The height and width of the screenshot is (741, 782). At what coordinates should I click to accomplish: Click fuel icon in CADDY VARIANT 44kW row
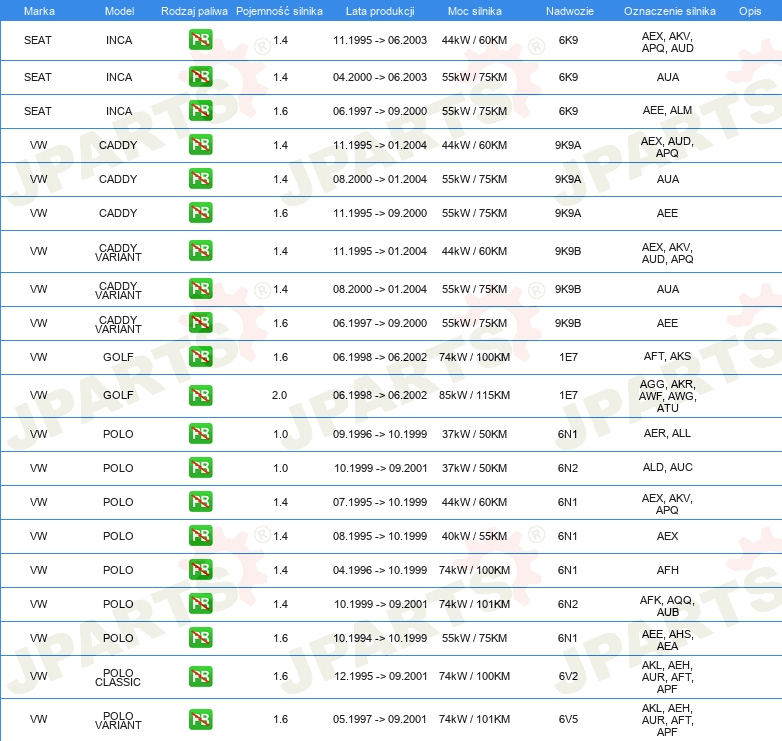(x=200, y=251)
